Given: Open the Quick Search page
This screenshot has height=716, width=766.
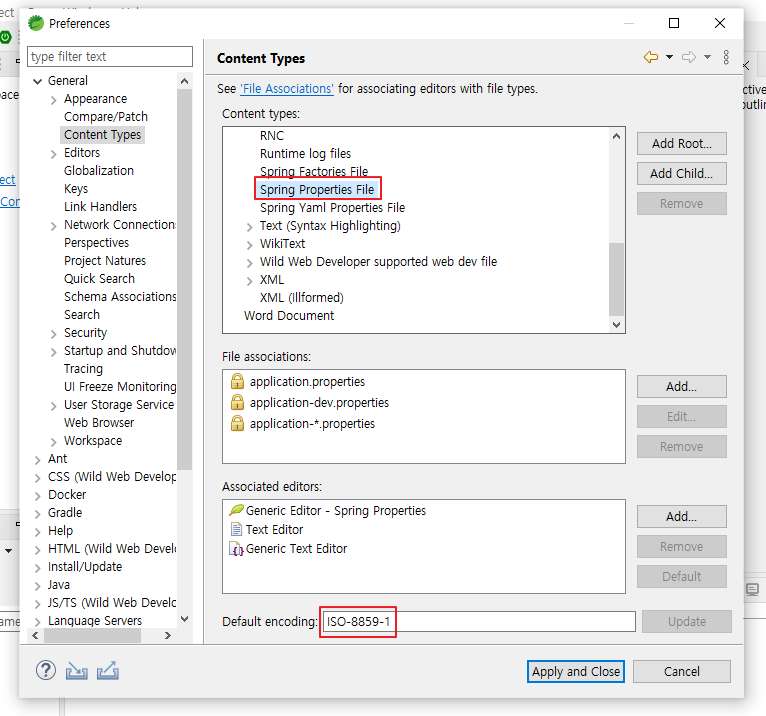Looking at the screenshot, I should [99, 278].
